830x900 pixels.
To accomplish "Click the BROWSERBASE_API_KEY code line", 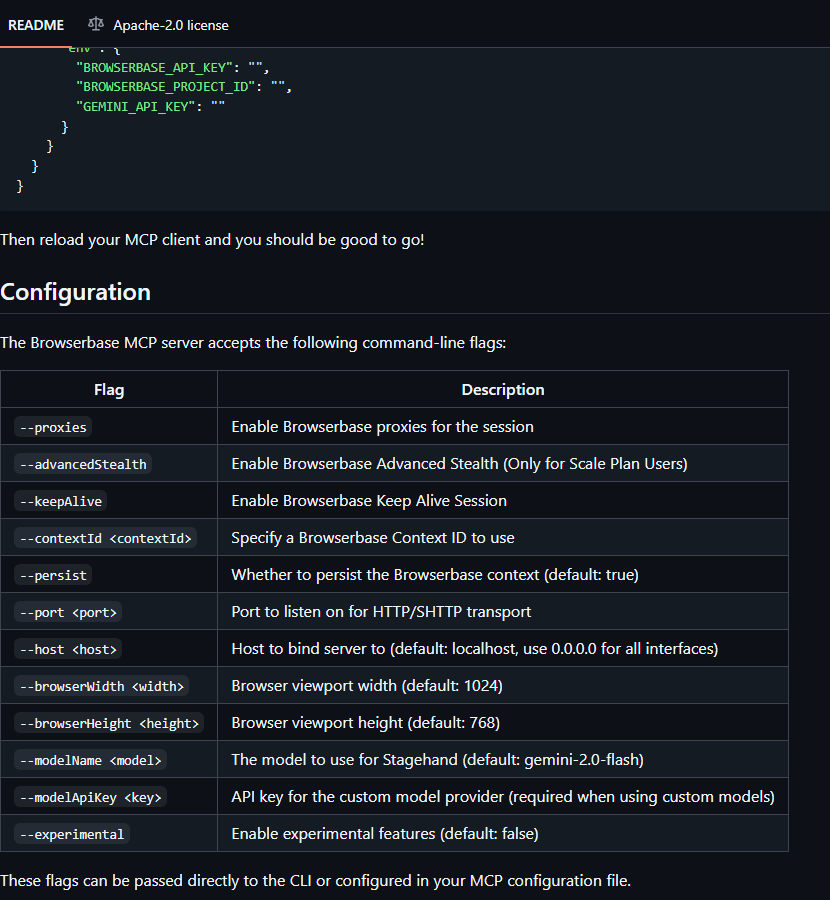I will [173, 68].
